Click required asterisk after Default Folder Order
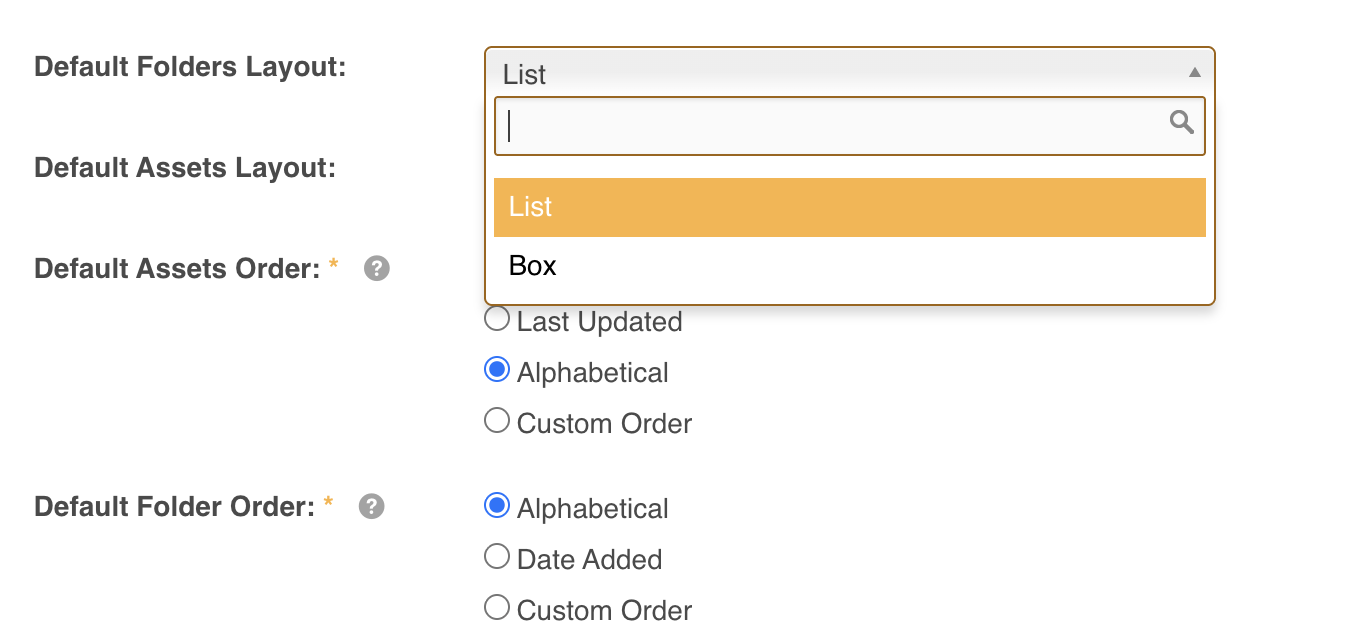The width and height of the screenshot is (1350, 642). point(328,504)
